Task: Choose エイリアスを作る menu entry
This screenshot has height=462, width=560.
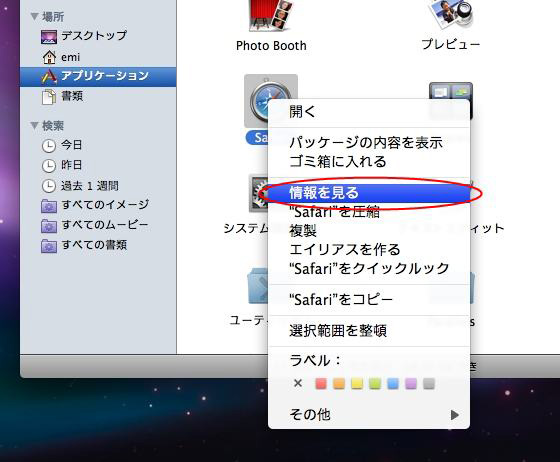Action: (369, 250)
